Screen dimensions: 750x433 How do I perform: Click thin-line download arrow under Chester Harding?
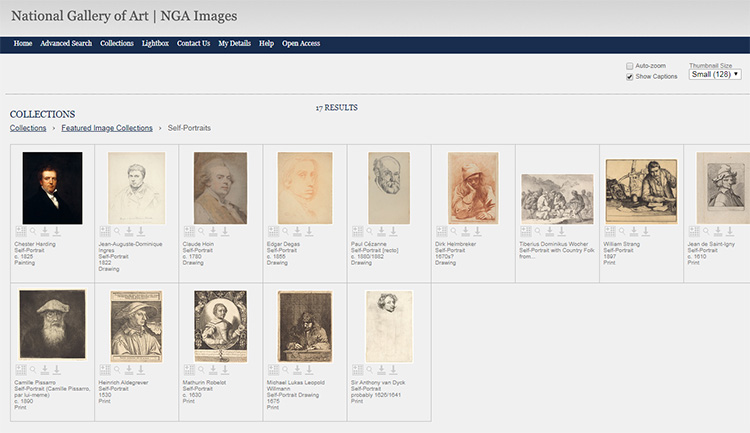[56, 232]
